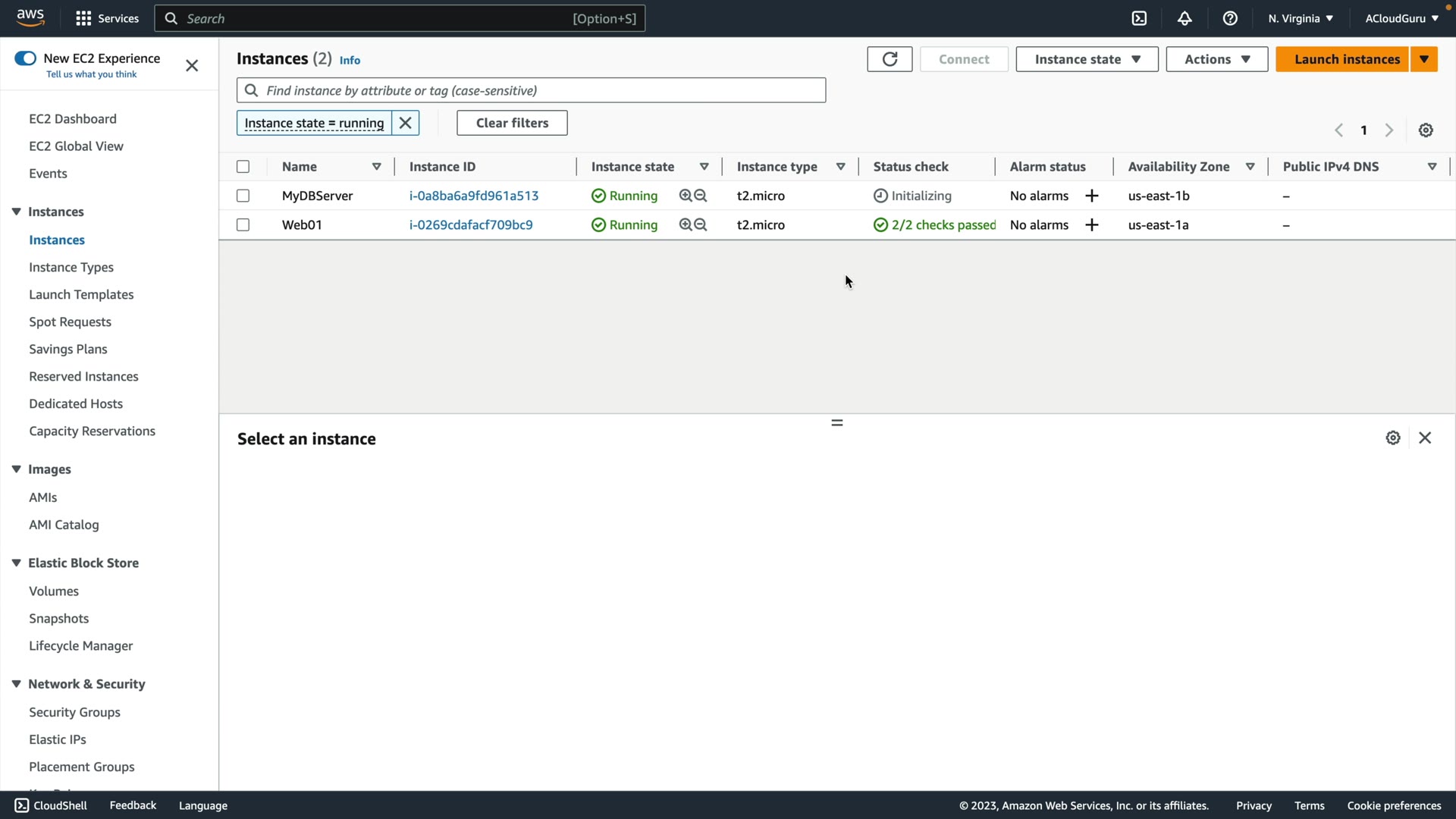This screenshot has height=819, width=1456.
Task: Open the help question mark icon
Action: (x=1230, y=18)
